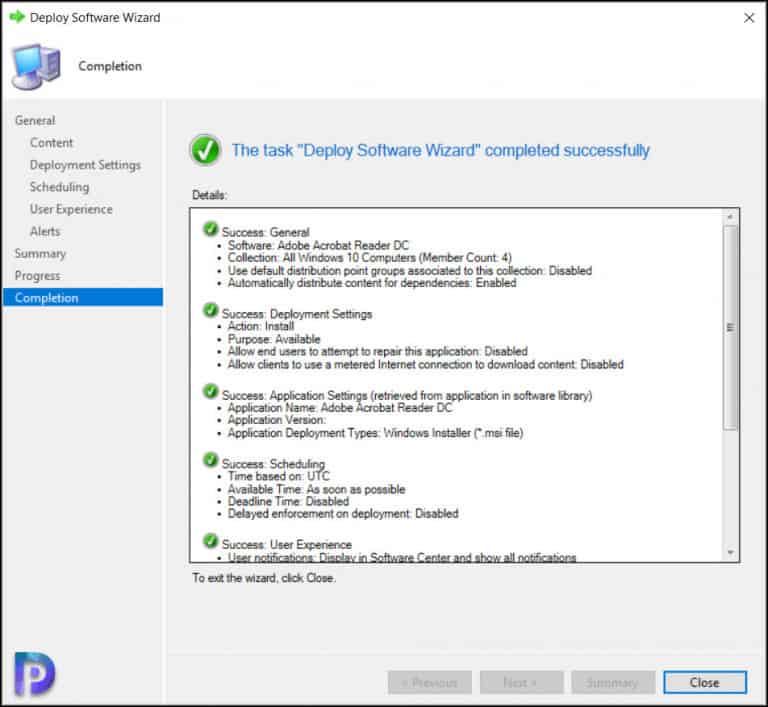Open the User Experience step
Image resolution: width=768 pixels, height=707 pixels.
(x=71, y=209)
